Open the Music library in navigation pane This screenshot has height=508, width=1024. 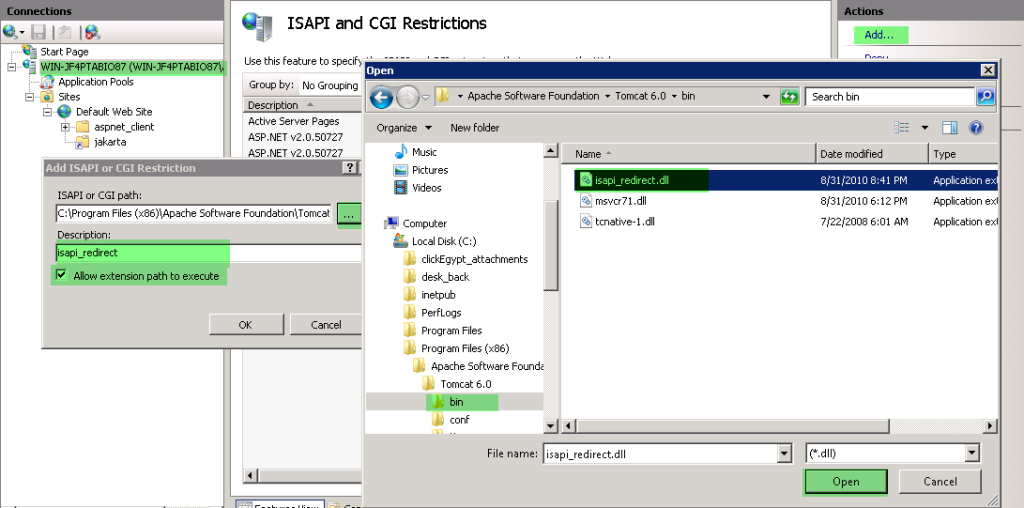(424, 152)
